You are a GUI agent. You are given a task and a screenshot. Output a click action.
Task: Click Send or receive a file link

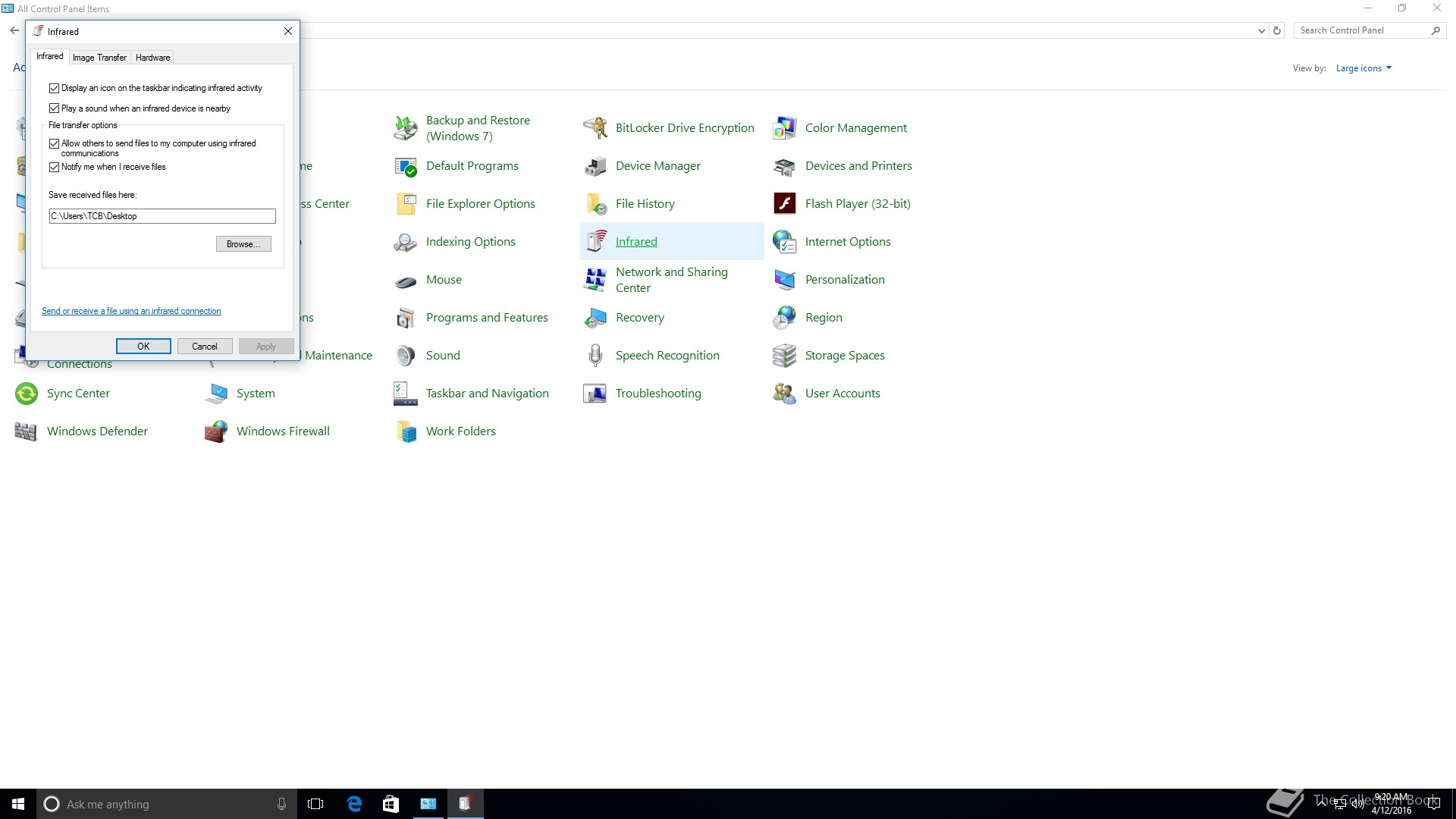[131, 311]
